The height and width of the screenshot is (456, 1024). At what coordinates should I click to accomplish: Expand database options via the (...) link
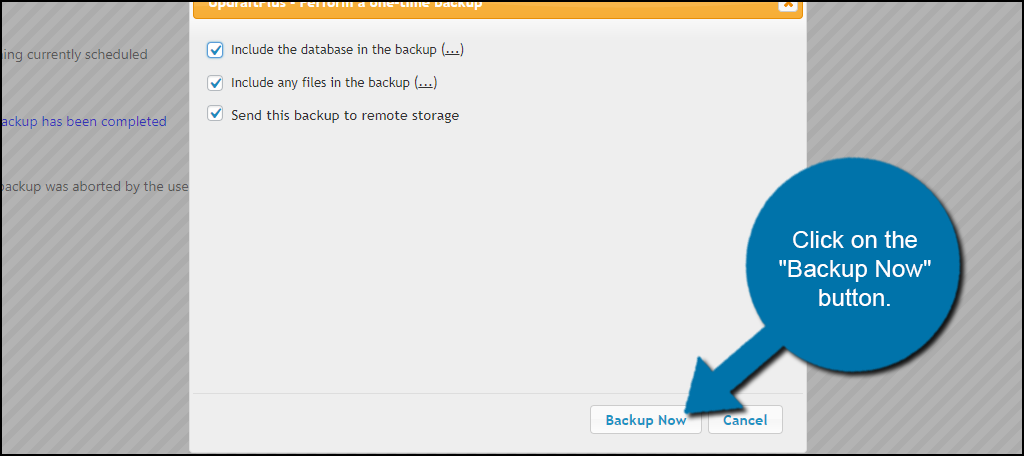pyautogui.click(x=453, y=50)
